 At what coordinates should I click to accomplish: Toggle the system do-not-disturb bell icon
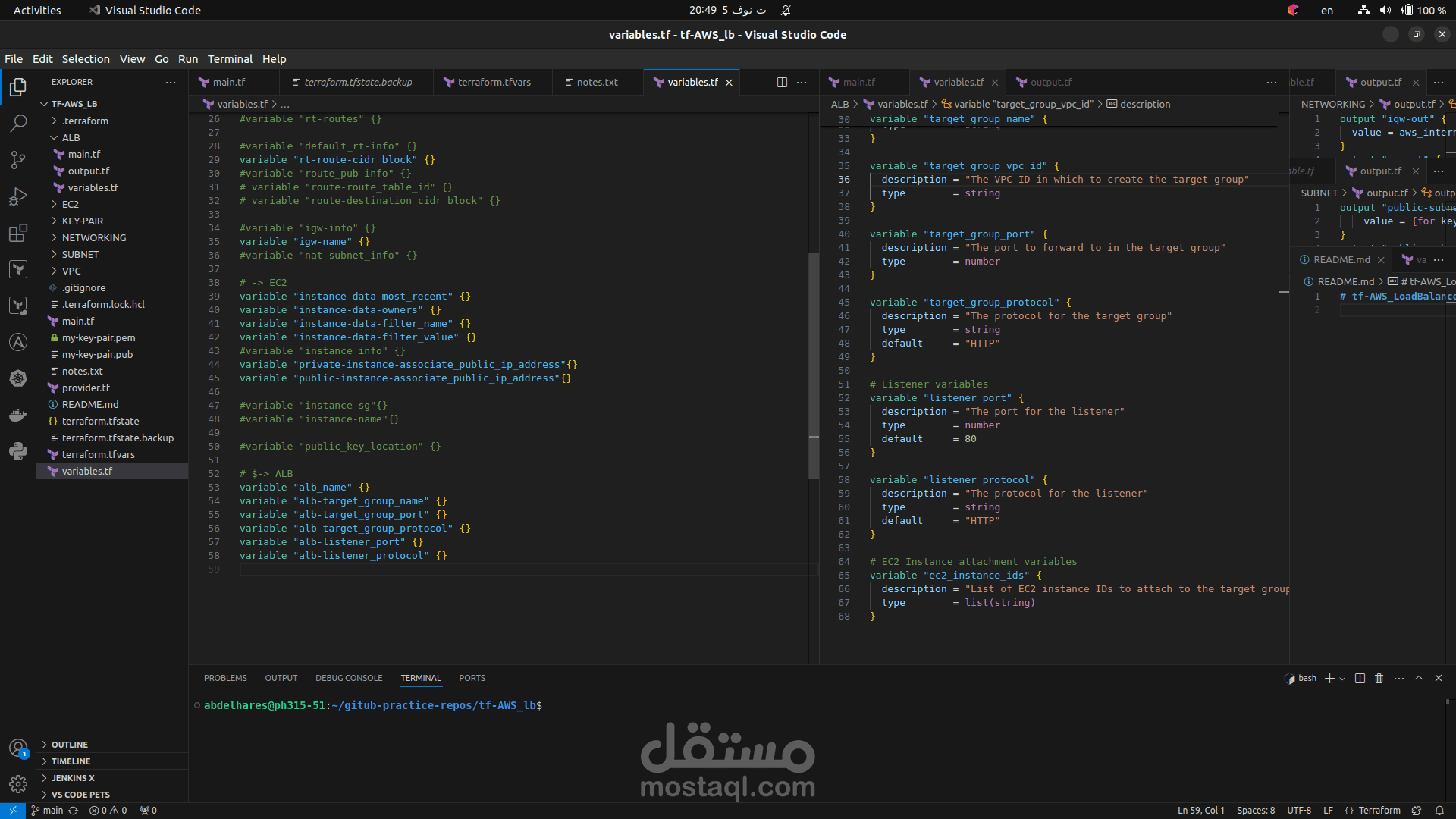click(786, 11)
